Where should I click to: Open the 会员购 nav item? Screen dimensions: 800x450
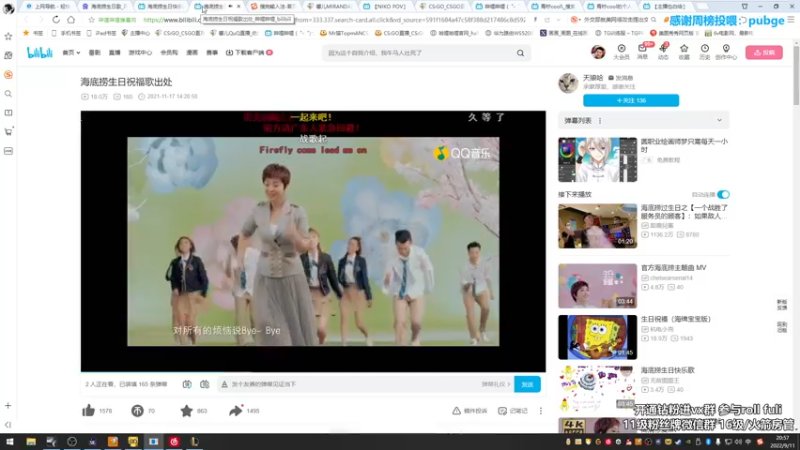(169, 53)
